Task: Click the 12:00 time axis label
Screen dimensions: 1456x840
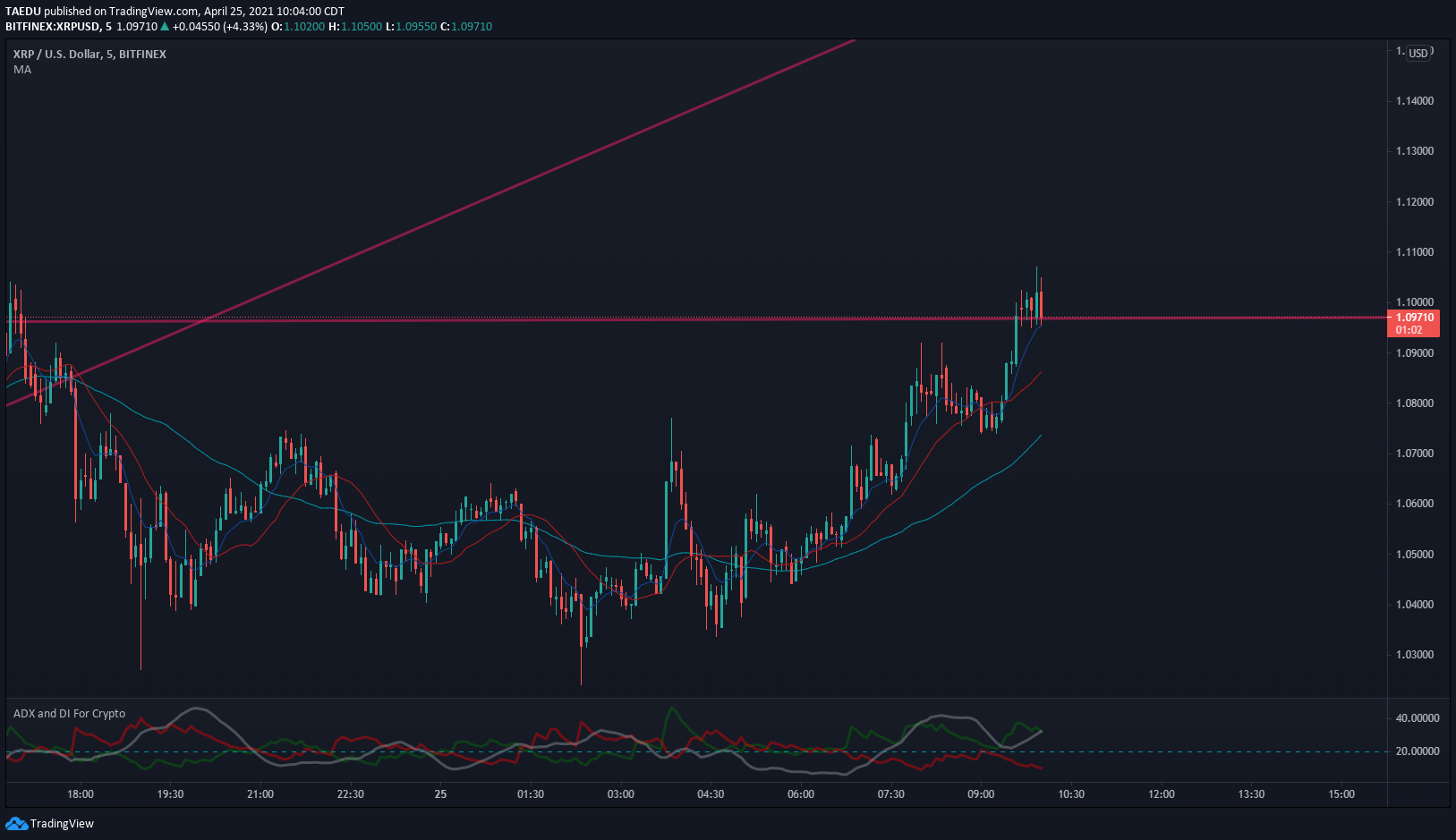Action: pos(1162,794)
